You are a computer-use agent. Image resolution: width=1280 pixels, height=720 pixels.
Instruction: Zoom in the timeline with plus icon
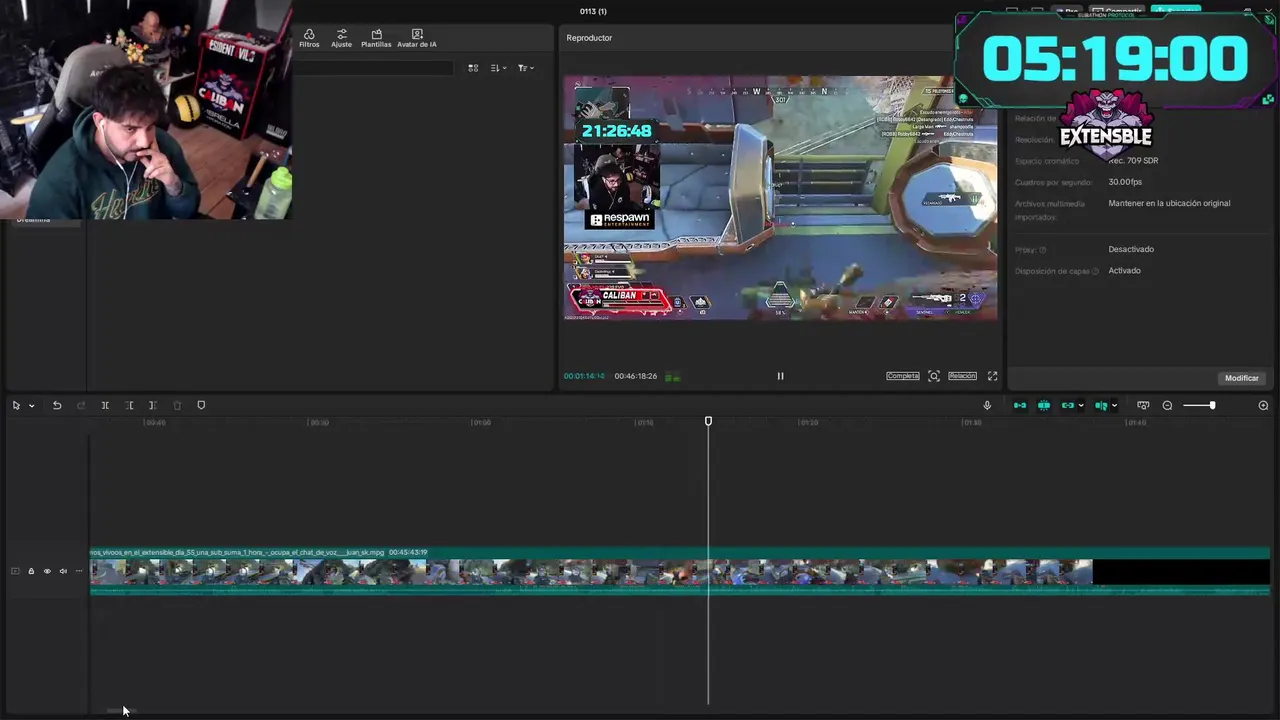coord(1263,405)
